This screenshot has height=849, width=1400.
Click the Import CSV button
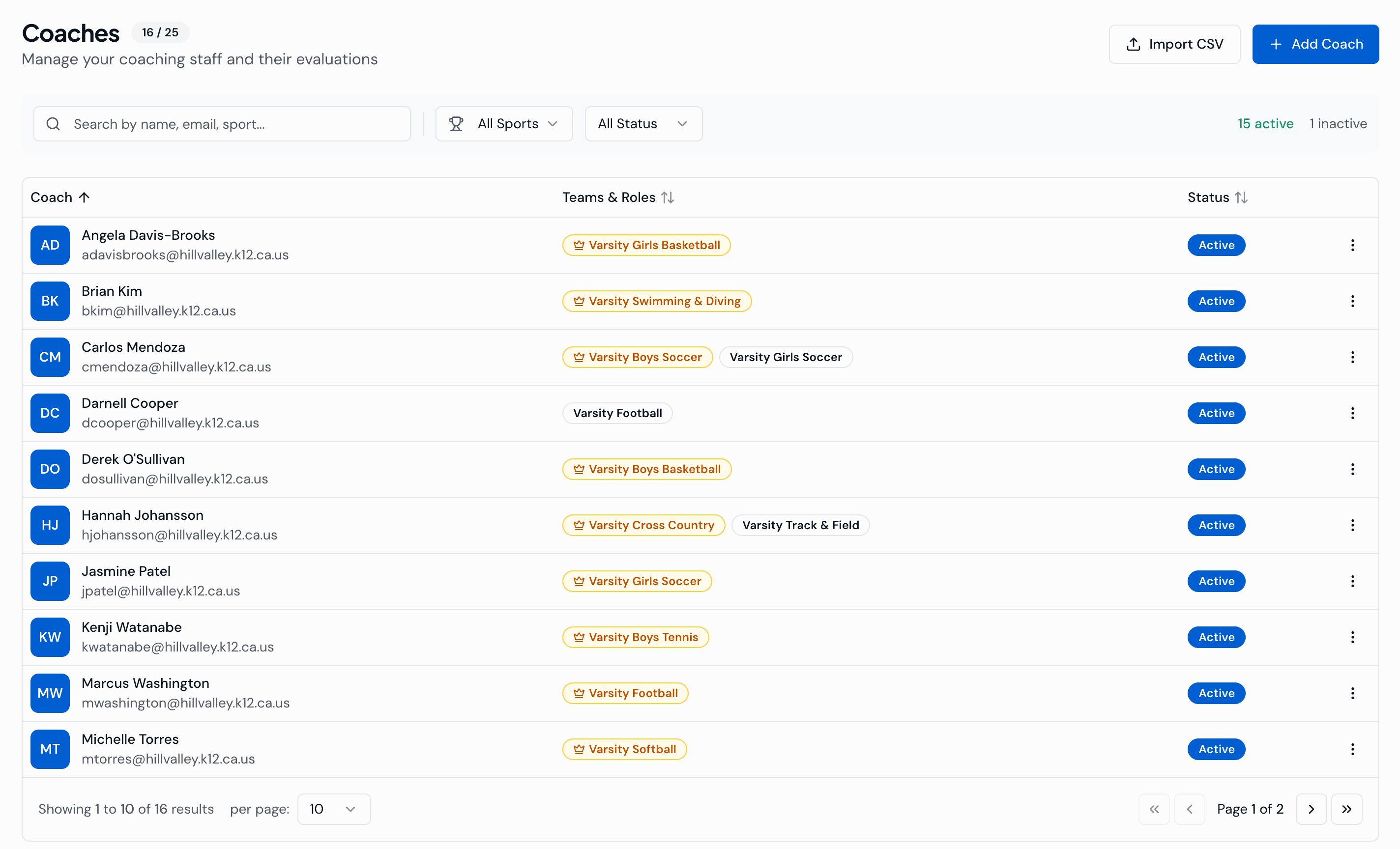(1174, 44)
